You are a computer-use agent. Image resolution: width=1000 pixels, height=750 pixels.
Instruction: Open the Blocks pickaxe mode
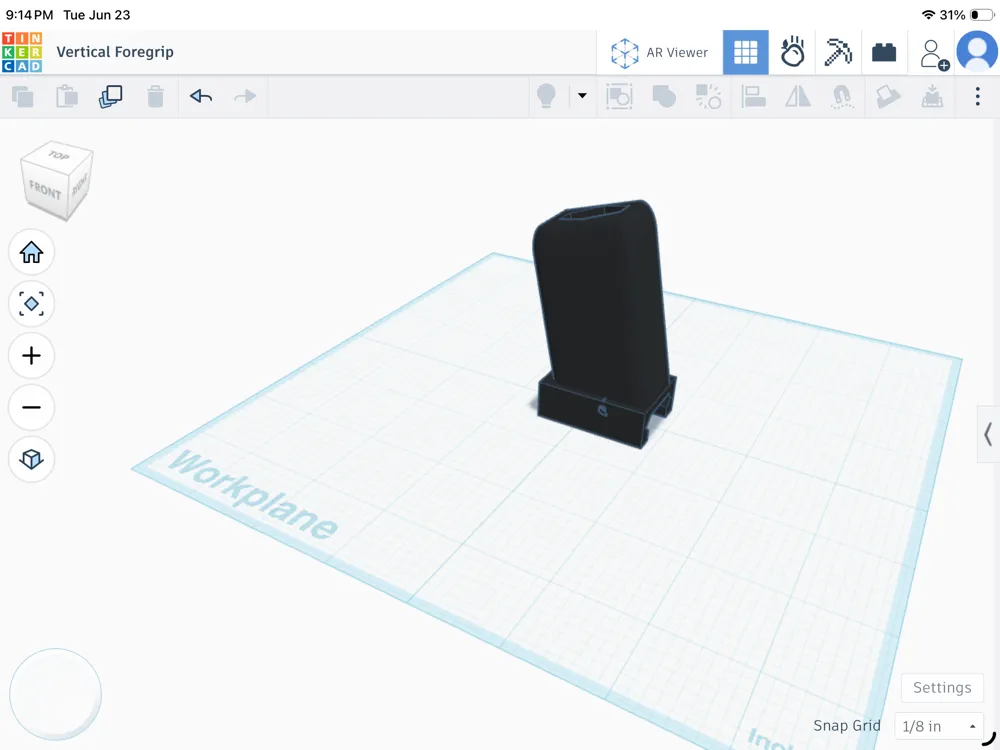(838, 52)
